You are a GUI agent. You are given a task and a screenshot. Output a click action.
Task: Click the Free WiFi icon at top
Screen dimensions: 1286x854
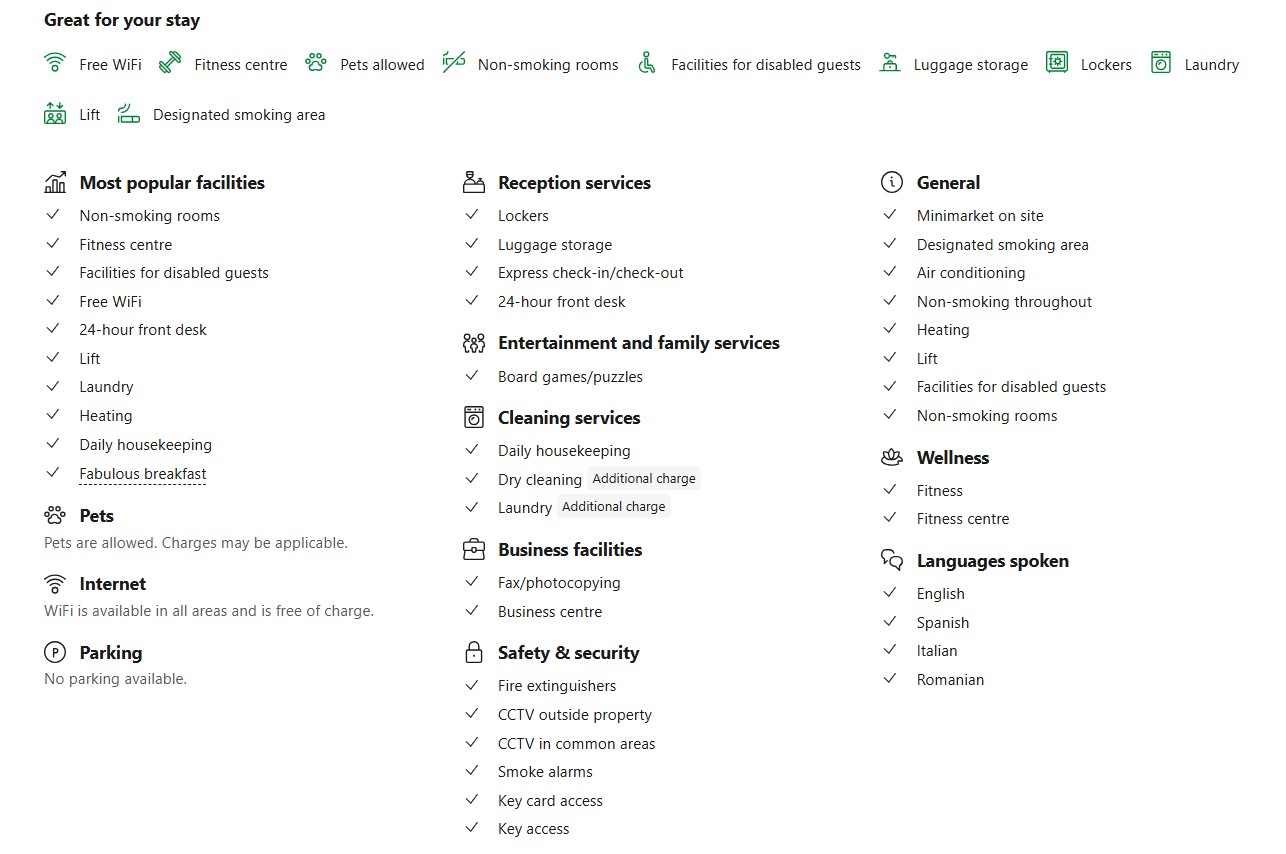pyautogui.click(x=55, y=63)
